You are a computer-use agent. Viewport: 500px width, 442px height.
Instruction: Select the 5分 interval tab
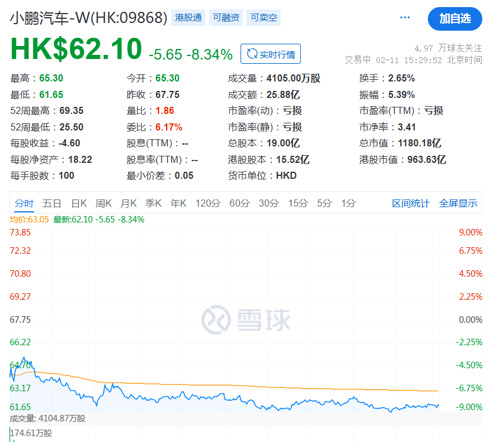click(324, 203)
